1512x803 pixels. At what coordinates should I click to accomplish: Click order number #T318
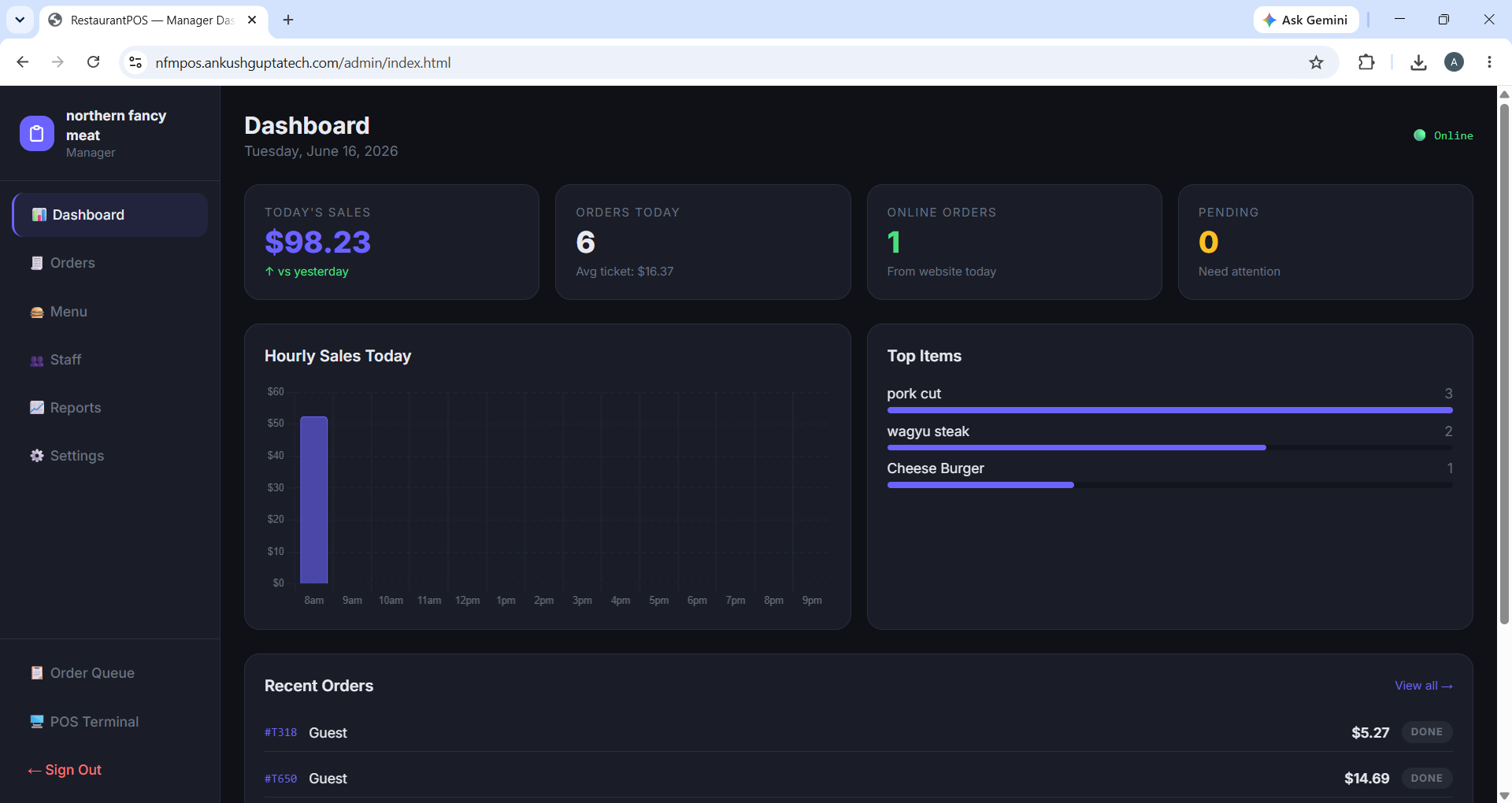point(280,732)
